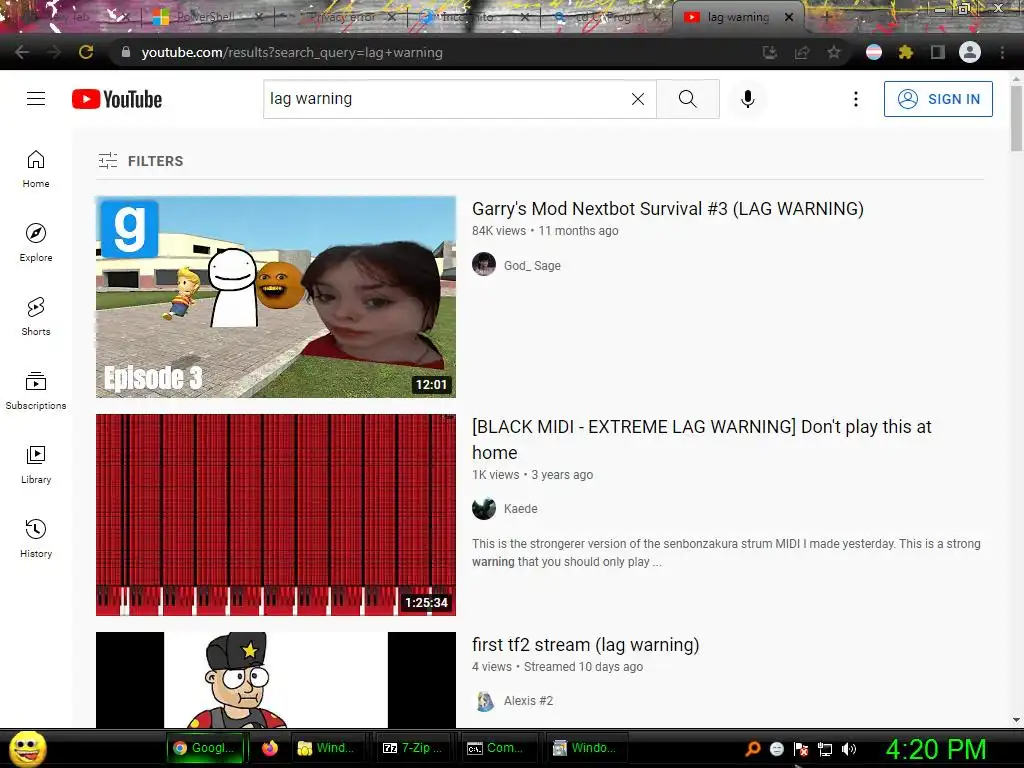The image size is (1024, 768).
Task: Open Kaede channel avatar
Action: (484, 508)
